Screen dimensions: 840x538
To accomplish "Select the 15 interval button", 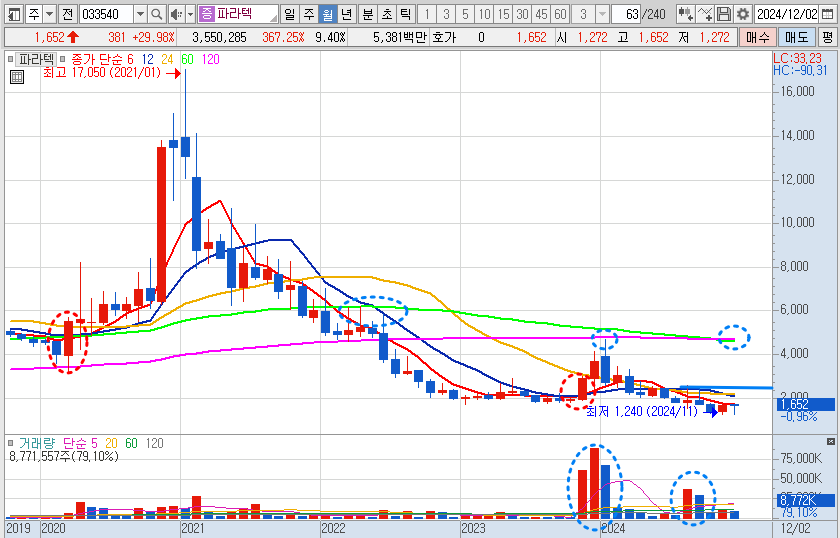I will [503, 14].
